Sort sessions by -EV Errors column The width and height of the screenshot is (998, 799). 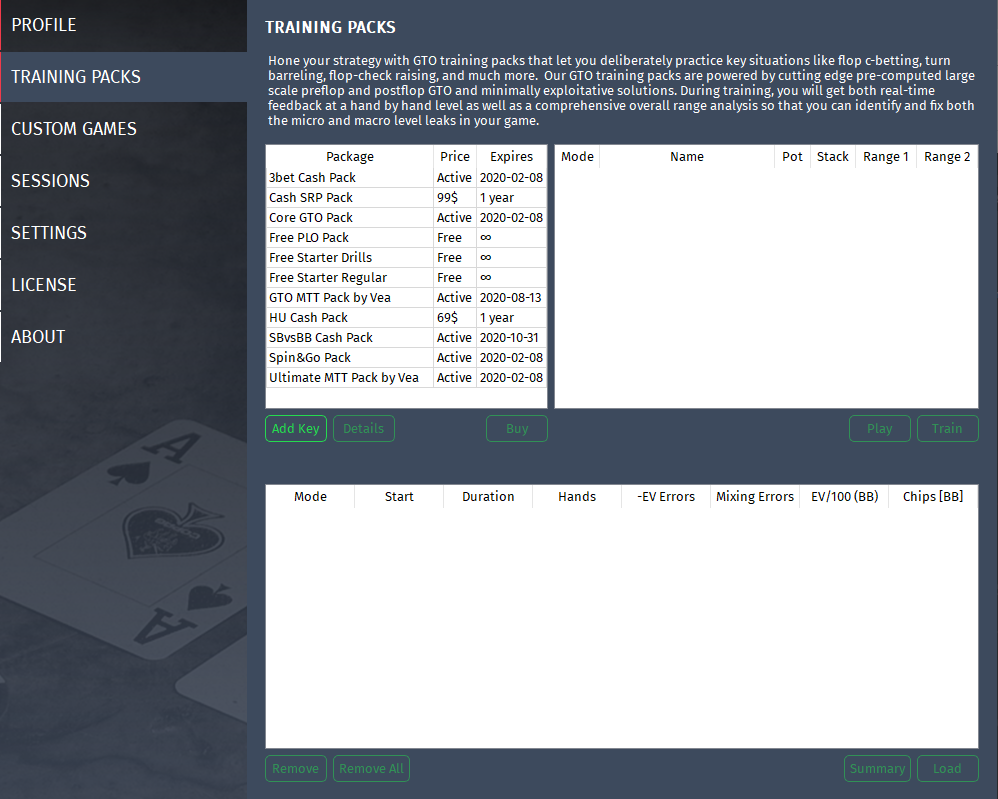pyautogui.click(x=666, y=497)
